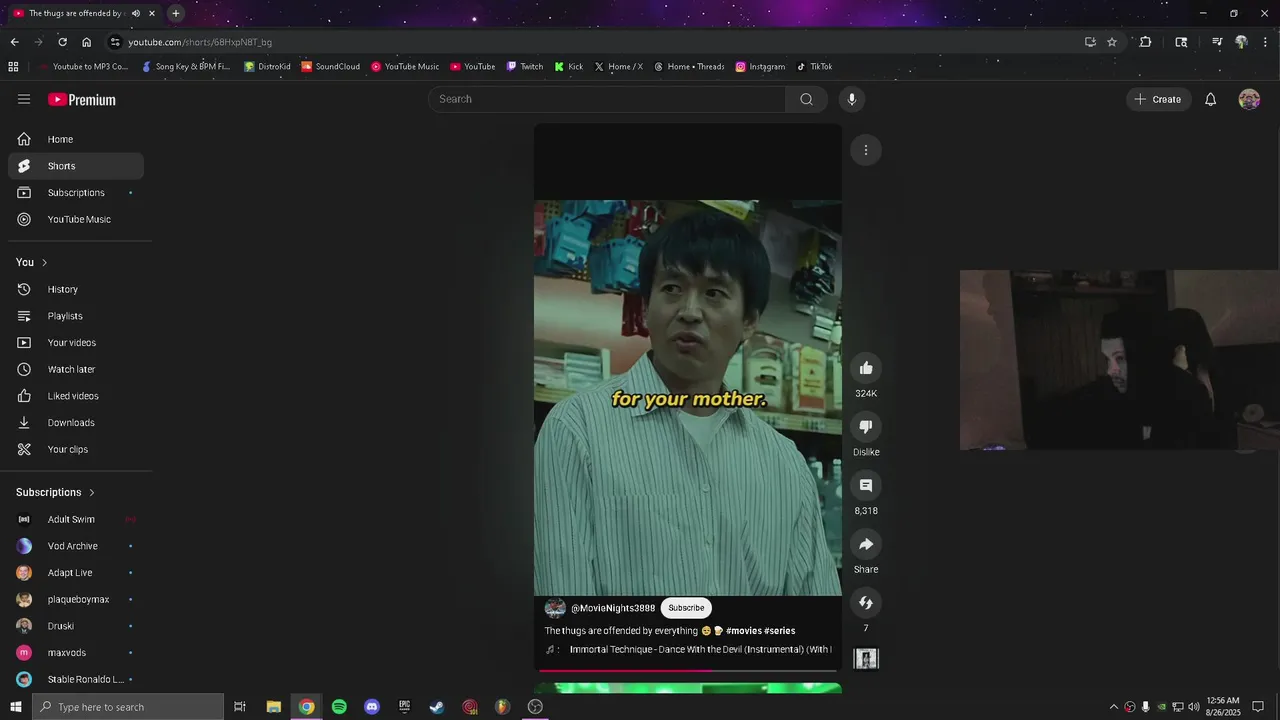The width and height of the screenshot is (1280, 720).
Task: Open Immortal Technique sound link
Action: (x=700, y=649)
